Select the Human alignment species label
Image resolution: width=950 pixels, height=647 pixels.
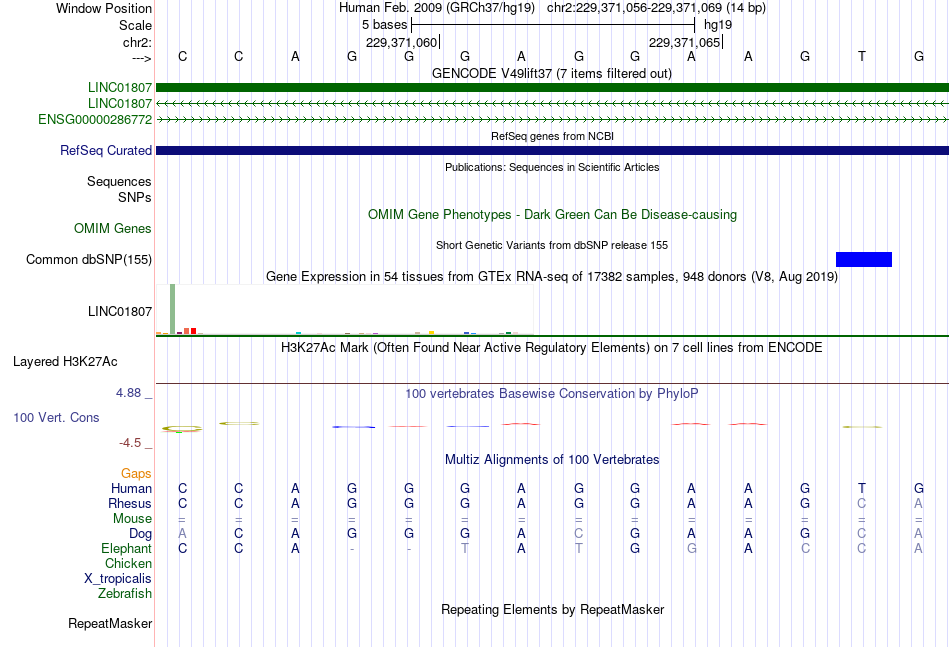pyautogui.click(x=131, y=488)
